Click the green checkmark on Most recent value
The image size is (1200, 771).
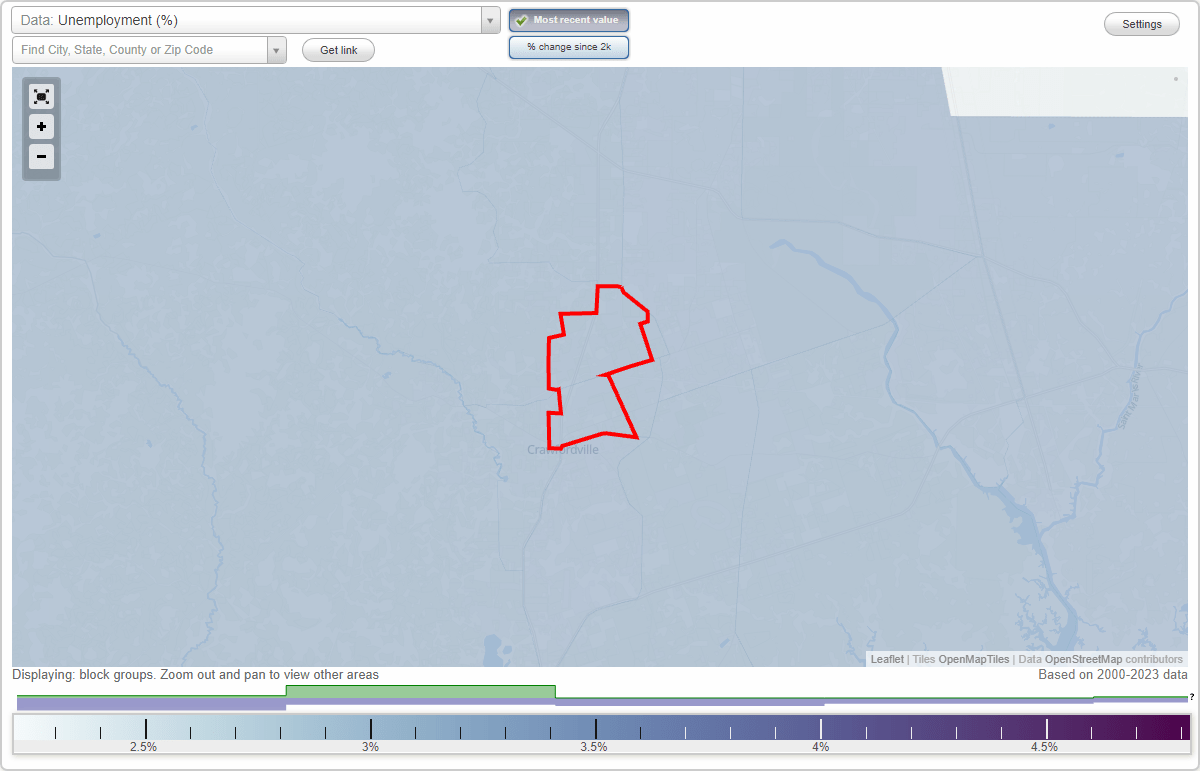(521, 20)
